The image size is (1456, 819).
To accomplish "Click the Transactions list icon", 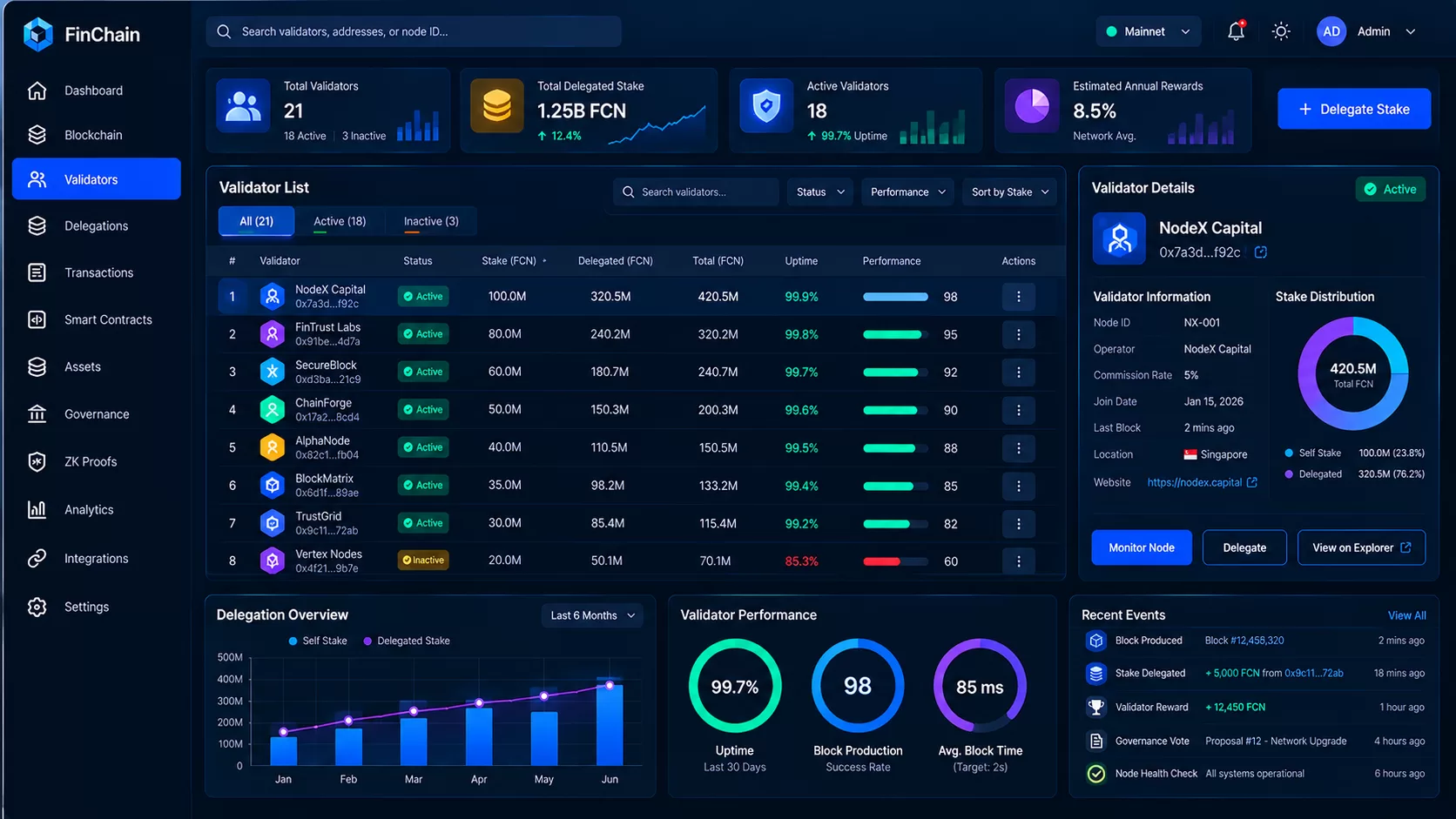I will (37, 272).
